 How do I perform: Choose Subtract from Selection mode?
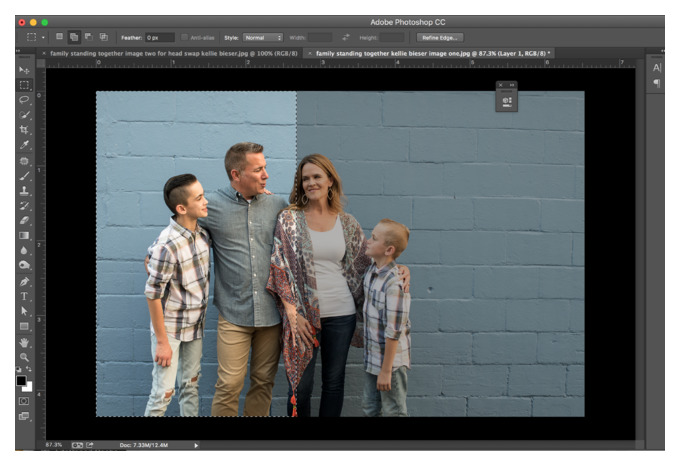coord(89,37)
